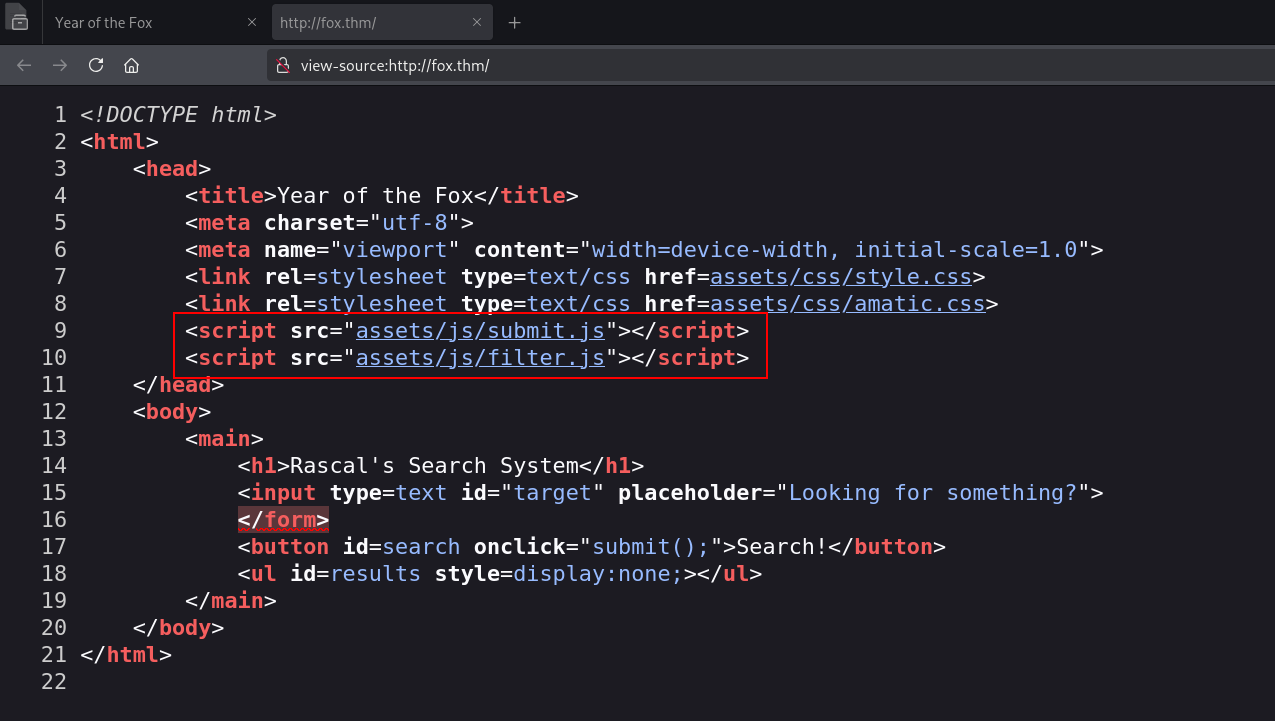Close the Year of the Fox tab
The image size is (1275, 721).
pyautogui.click(x=252, y=23)
